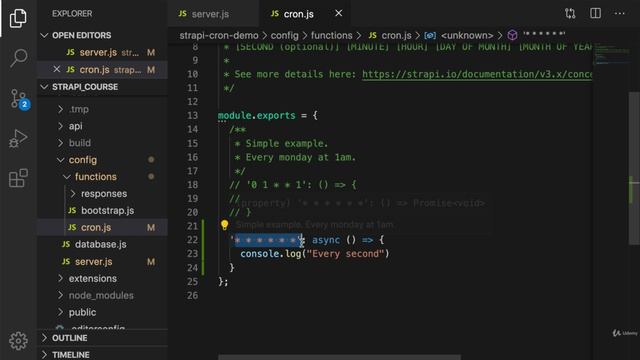Select server.js in Open Editors list
This screenshot has height=360, width=640.
(98, 53)
